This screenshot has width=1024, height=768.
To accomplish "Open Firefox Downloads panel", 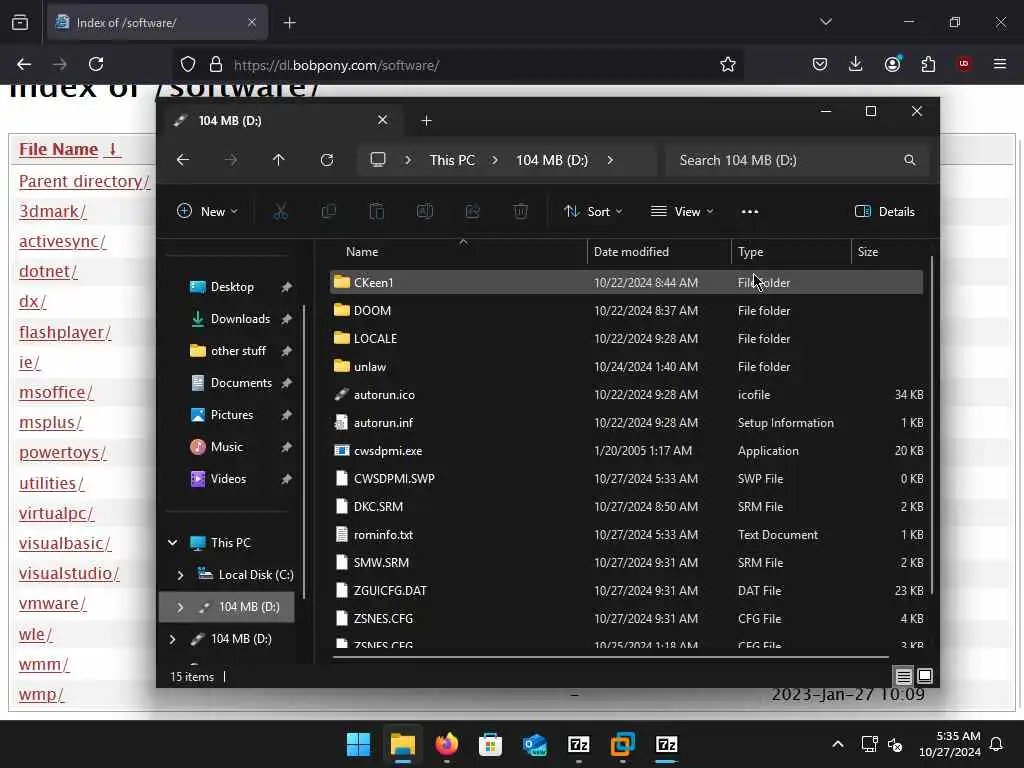I will pyautogui.click(x=856, y=64).
